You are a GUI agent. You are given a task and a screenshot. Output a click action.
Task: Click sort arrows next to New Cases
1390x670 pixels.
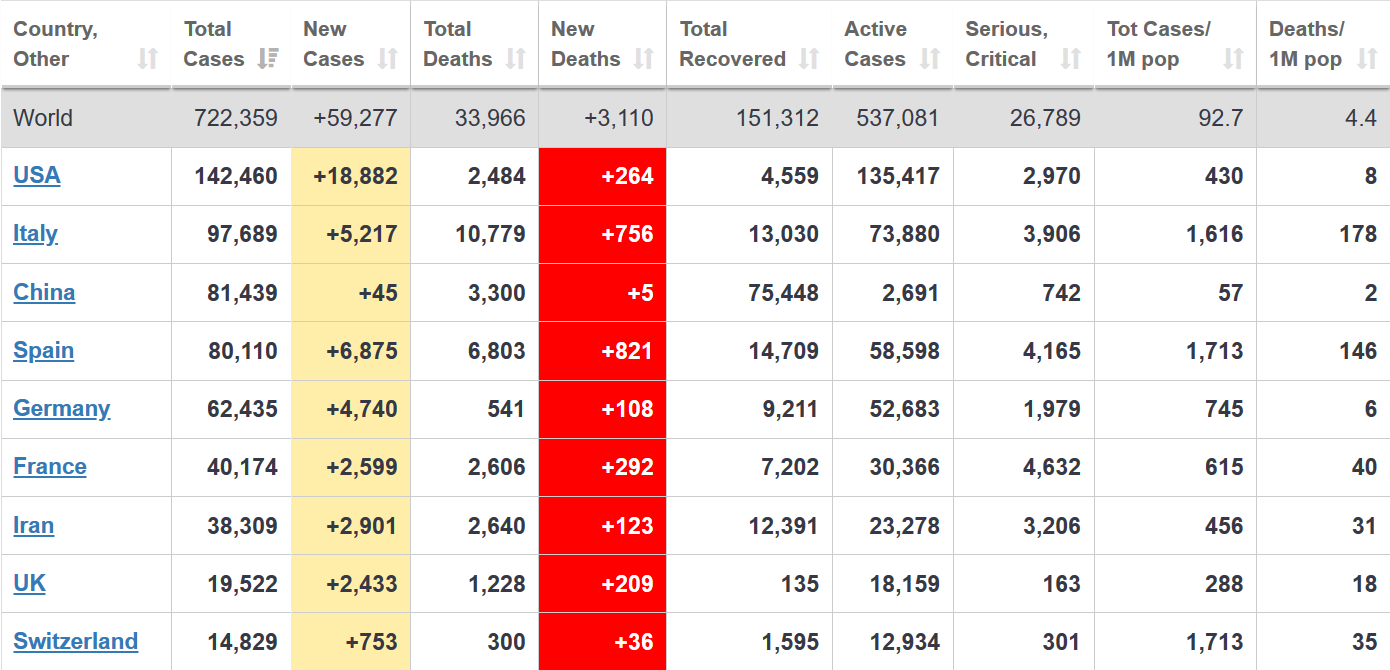388,59
